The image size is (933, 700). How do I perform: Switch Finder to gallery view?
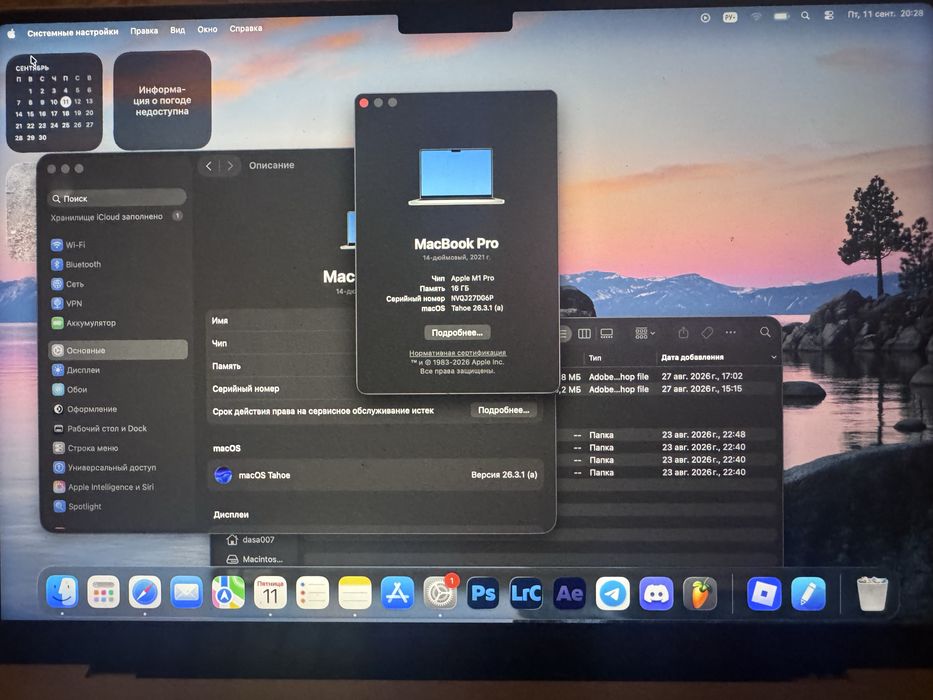point(606,333)
